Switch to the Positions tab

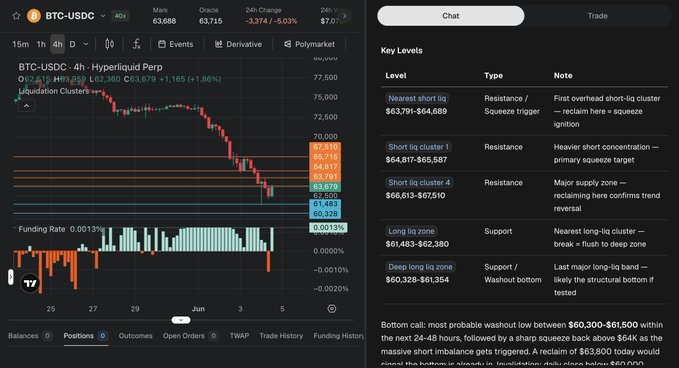(x=85, y=336)
